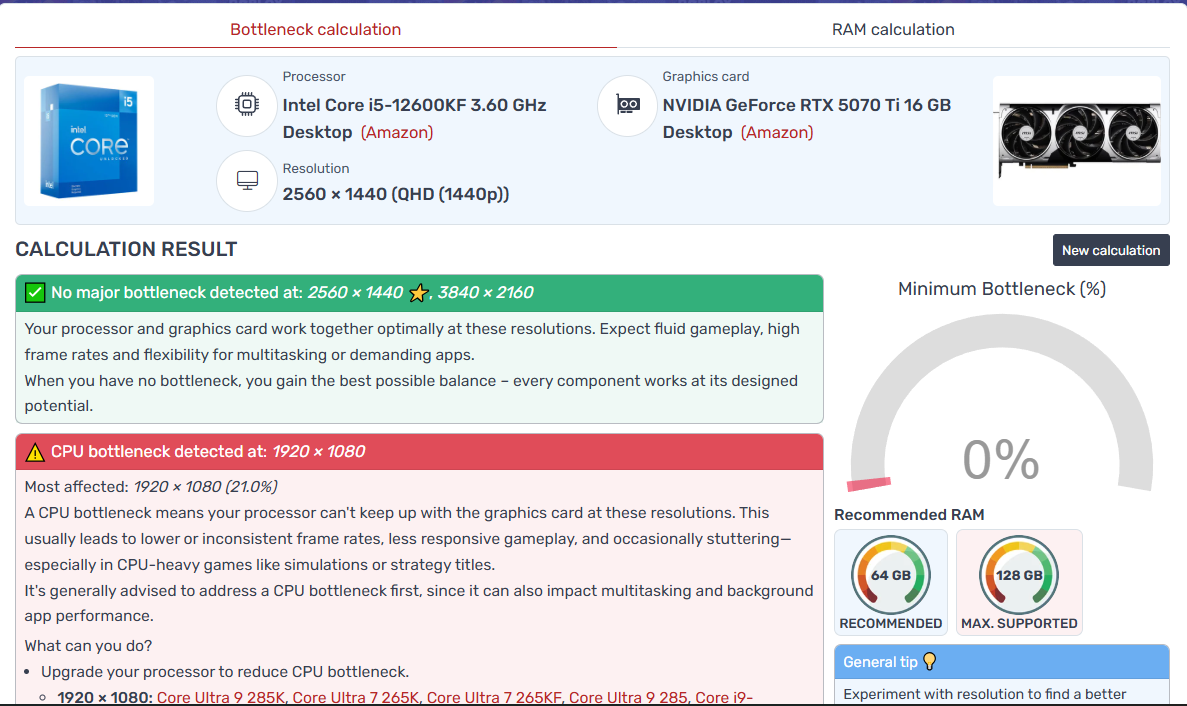
Task: Open the Core Ultra 7 265KF link
Action: pos(494,698)
